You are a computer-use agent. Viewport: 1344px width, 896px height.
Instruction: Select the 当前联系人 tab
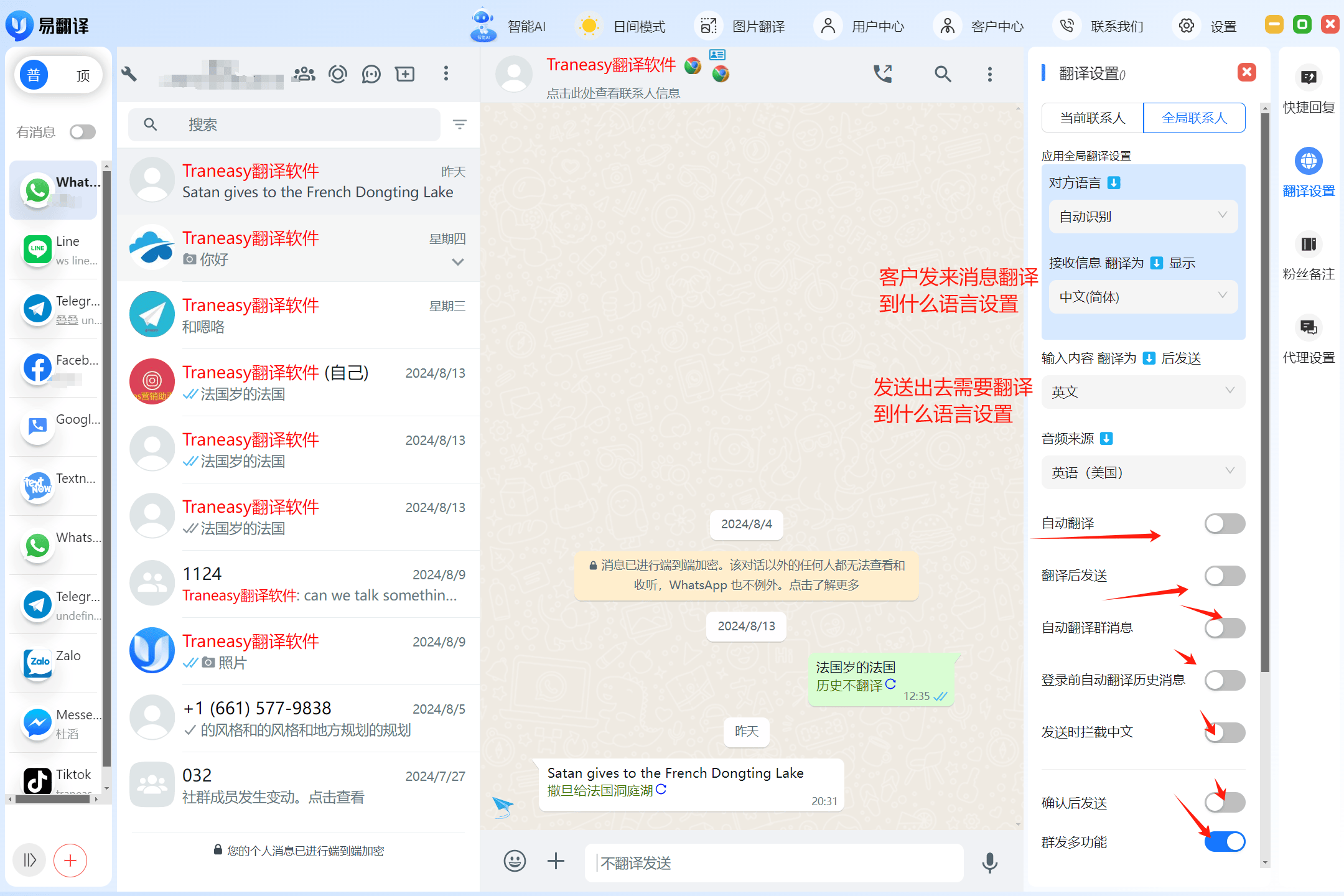click(x=1093, y=118)
